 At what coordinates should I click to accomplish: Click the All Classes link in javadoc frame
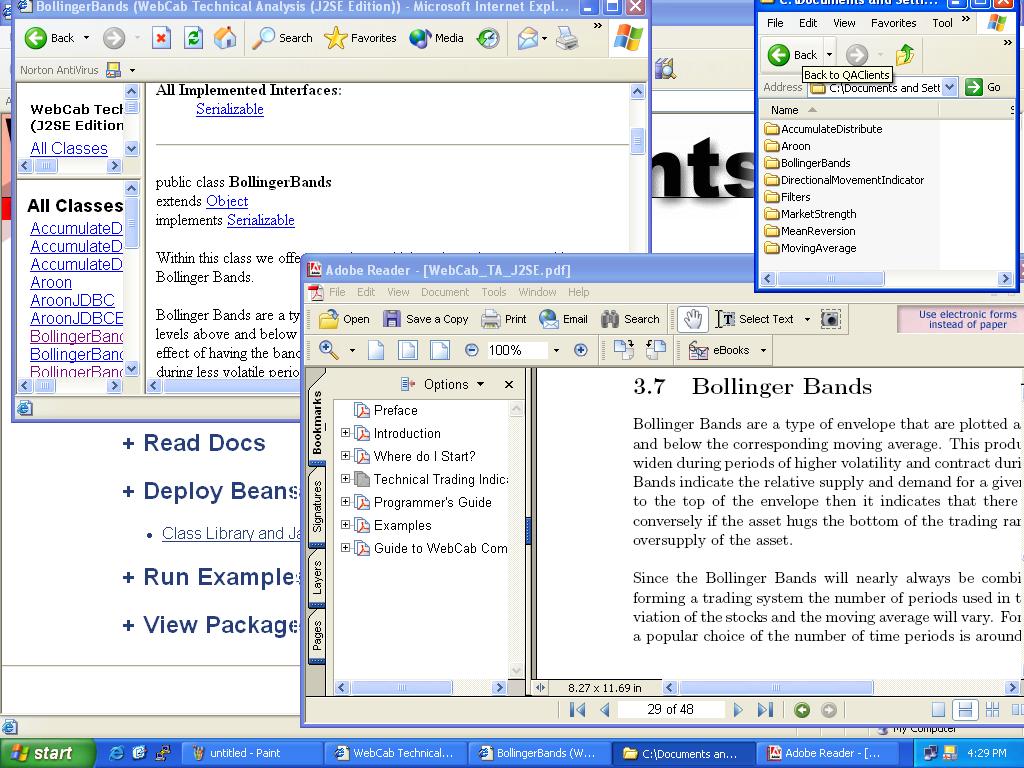click(69, 148)
